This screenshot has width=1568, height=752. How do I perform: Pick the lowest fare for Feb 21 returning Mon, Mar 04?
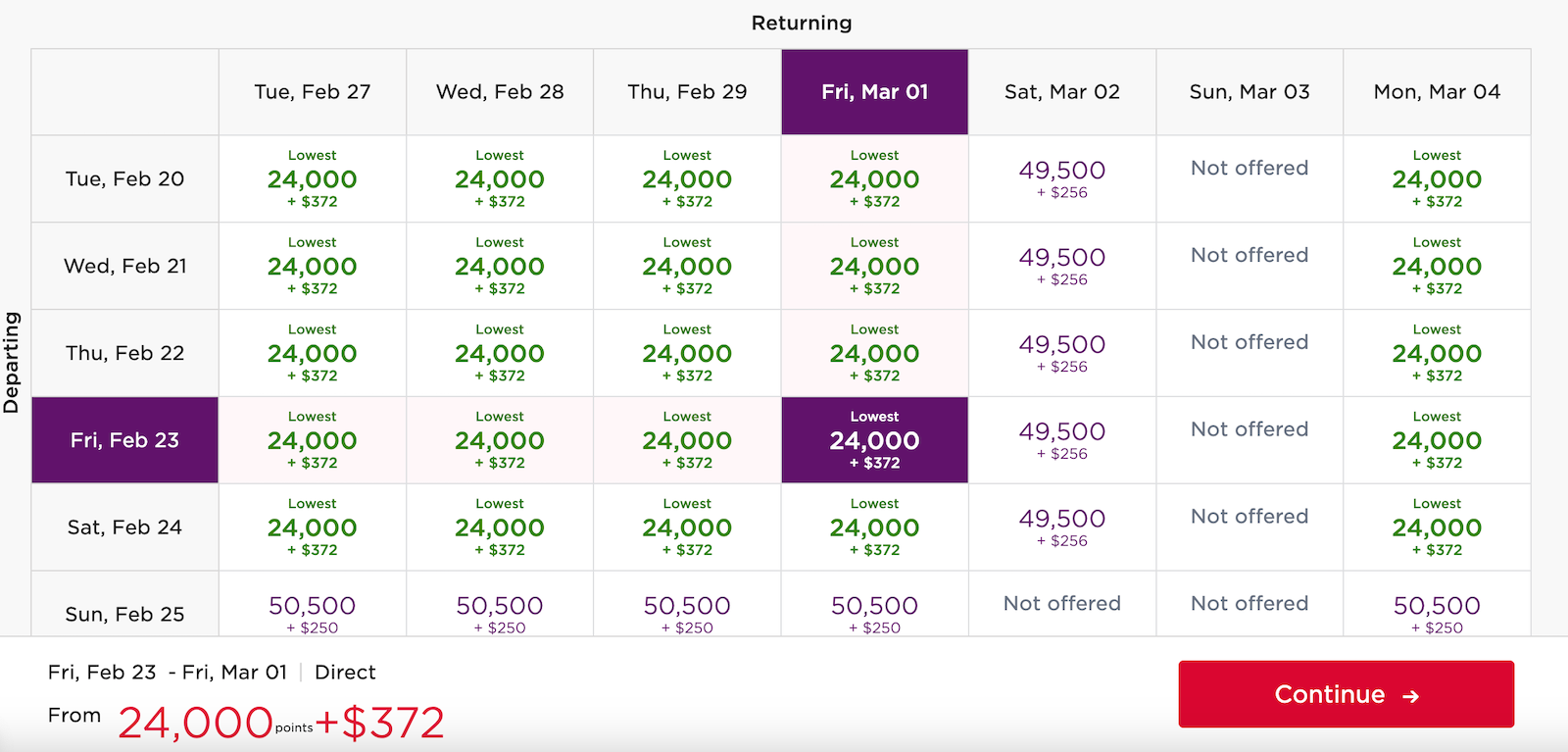click(x=1437, y=266)
